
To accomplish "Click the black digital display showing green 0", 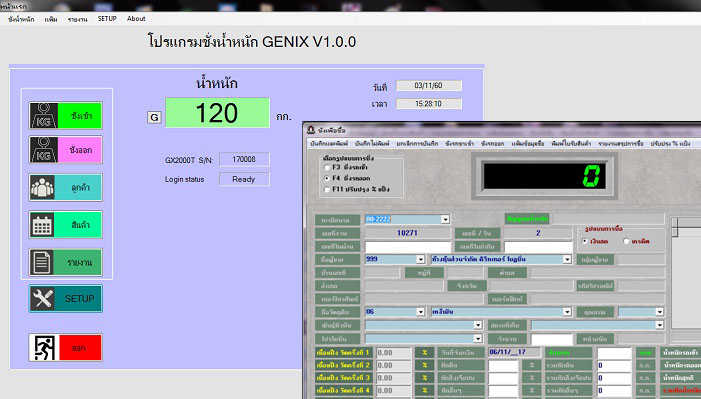I will coord(545,176).
